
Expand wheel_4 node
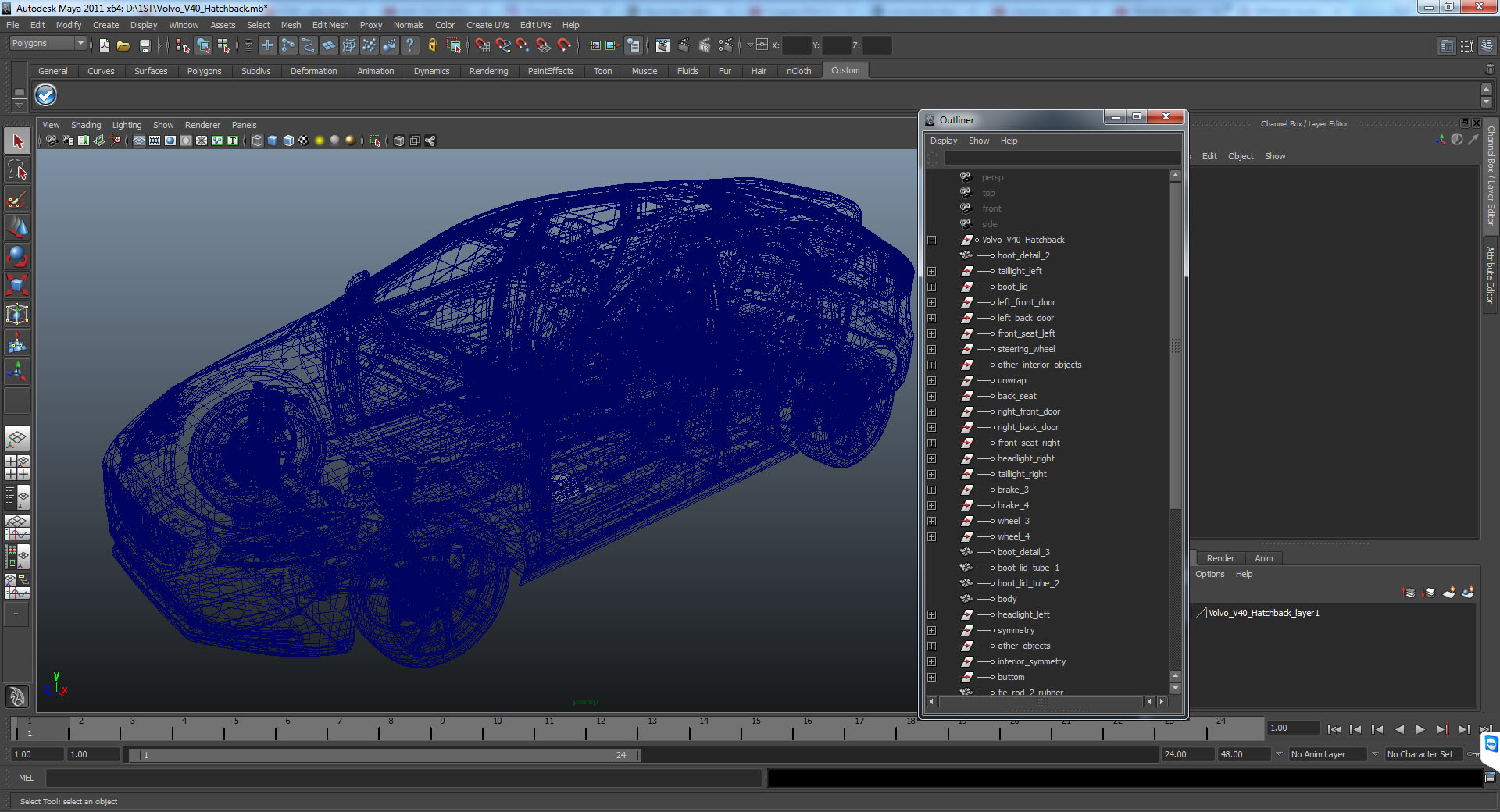point(931,536)
